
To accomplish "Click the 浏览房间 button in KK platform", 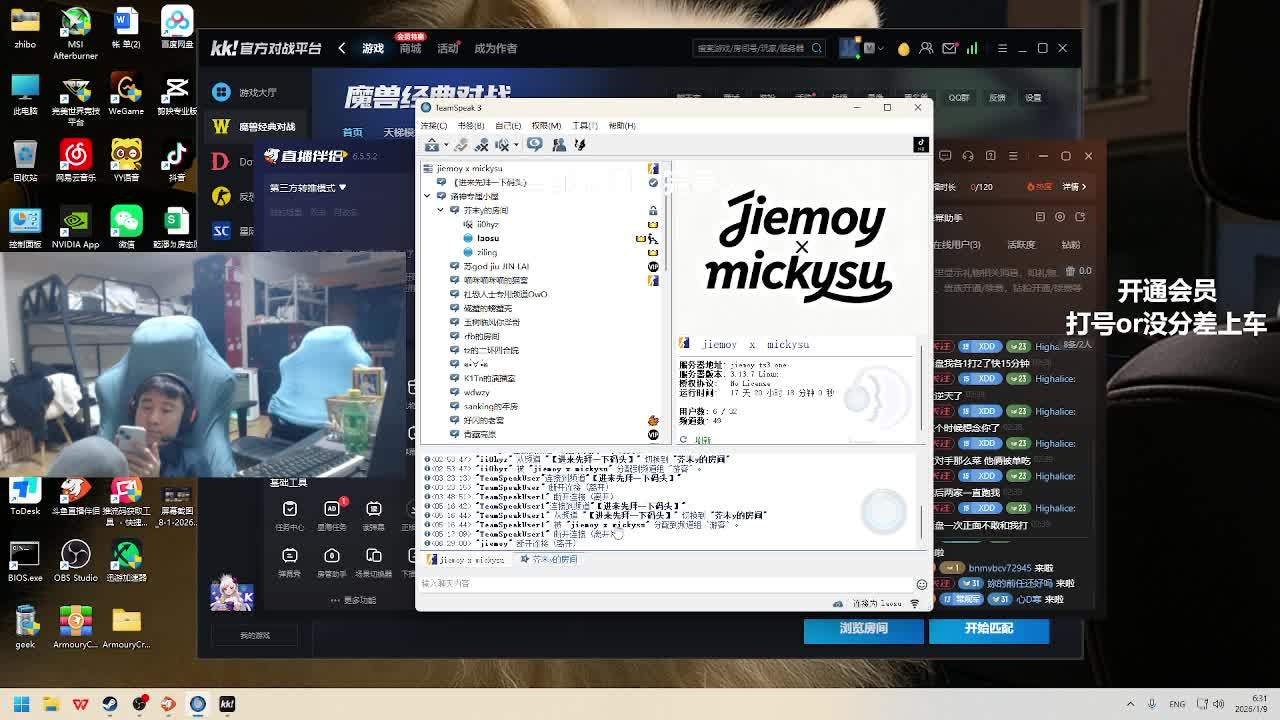I will (864, 629).
